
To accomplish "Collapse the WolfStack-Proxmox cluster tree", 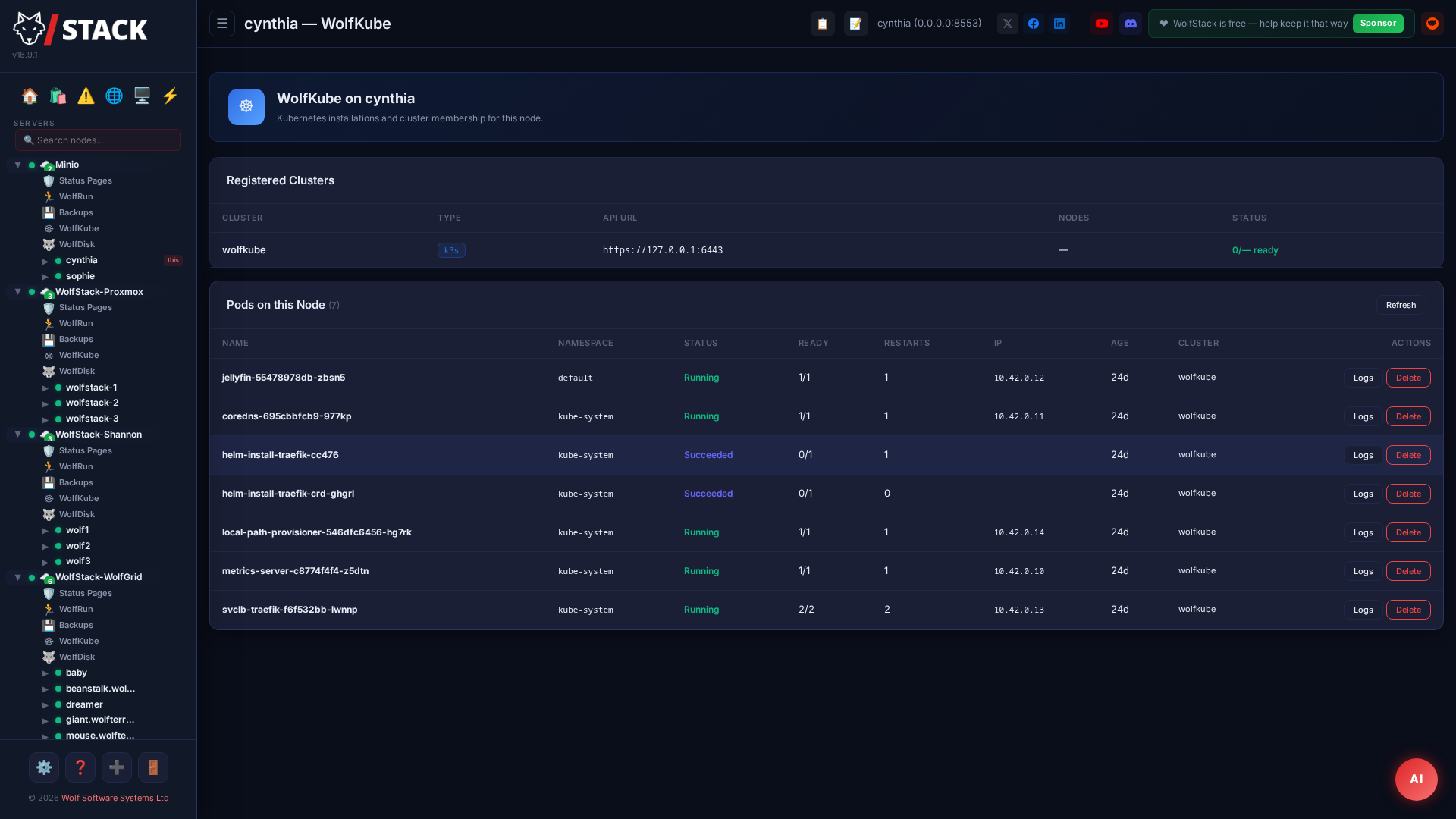I will (17, 292).
